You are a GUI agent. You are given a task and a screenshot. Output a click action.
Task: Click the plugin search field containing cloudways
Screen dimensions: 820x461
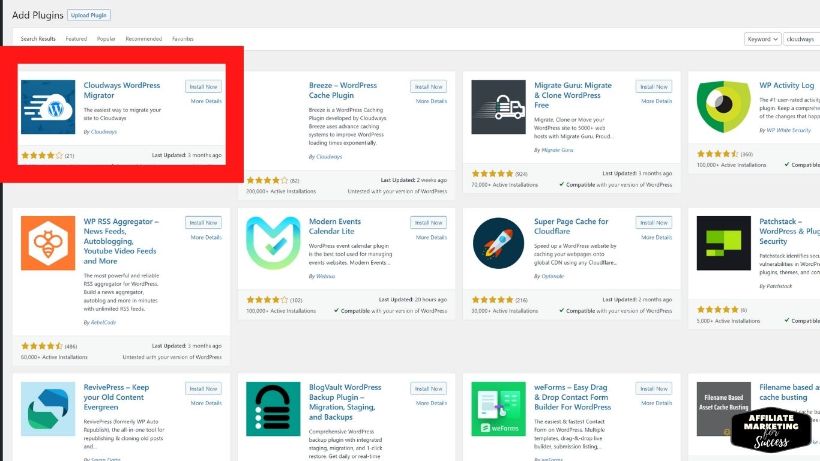point(802,39)
